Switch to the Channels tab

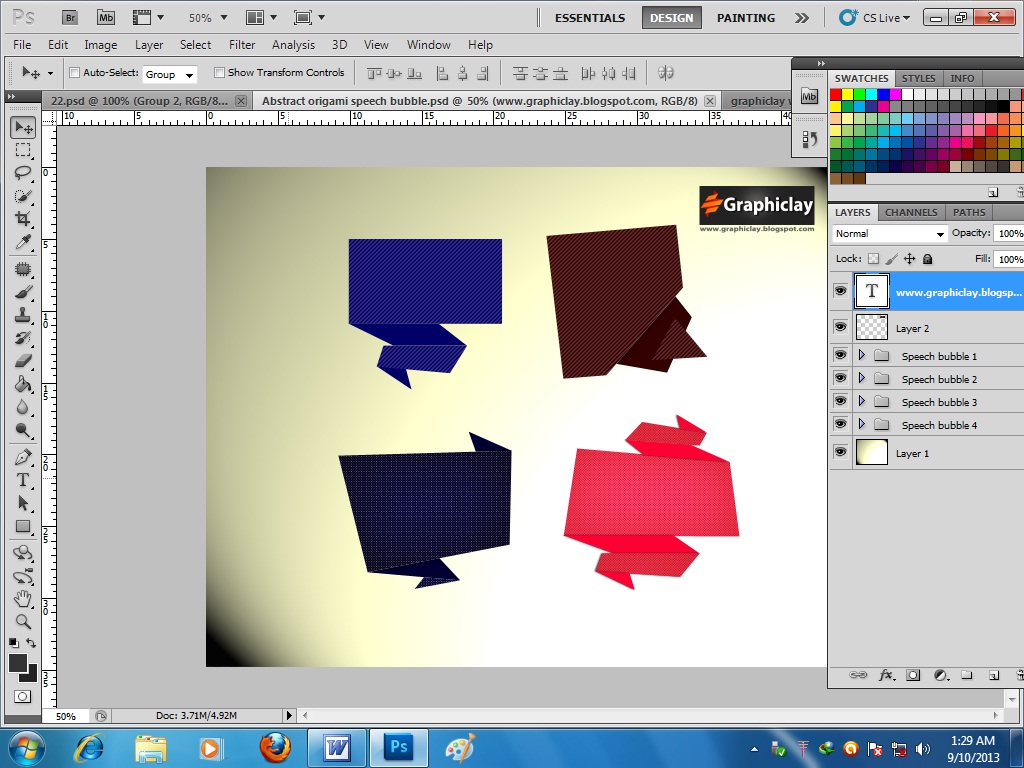pyautogui.click(x=911, y=212)
